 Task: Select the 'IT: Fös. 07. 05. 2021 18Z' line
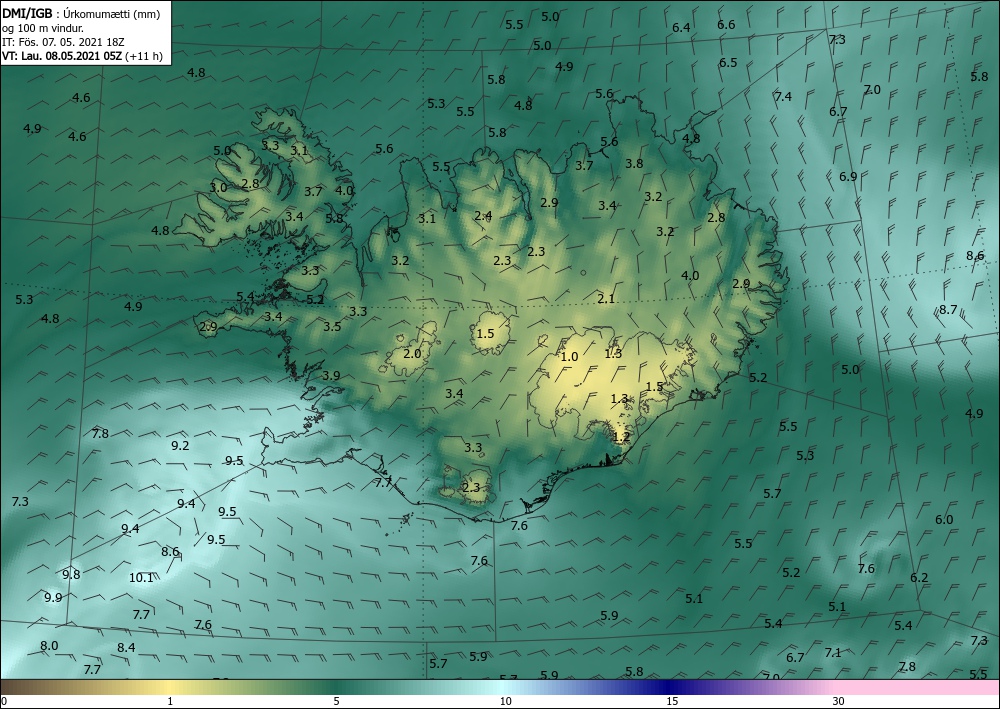click(x=63, y=42)
